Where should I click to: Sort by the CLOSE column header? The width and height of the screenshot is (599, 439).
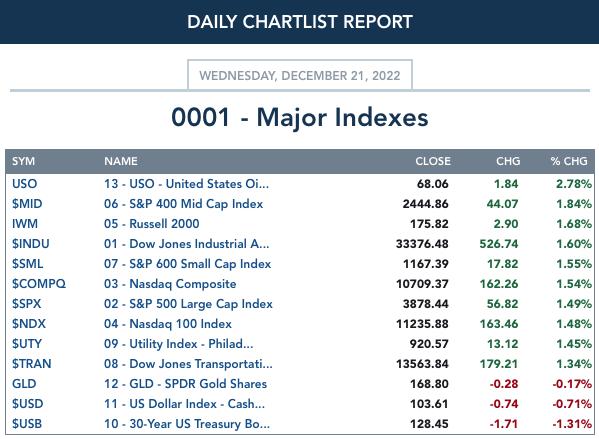(433, 161)
